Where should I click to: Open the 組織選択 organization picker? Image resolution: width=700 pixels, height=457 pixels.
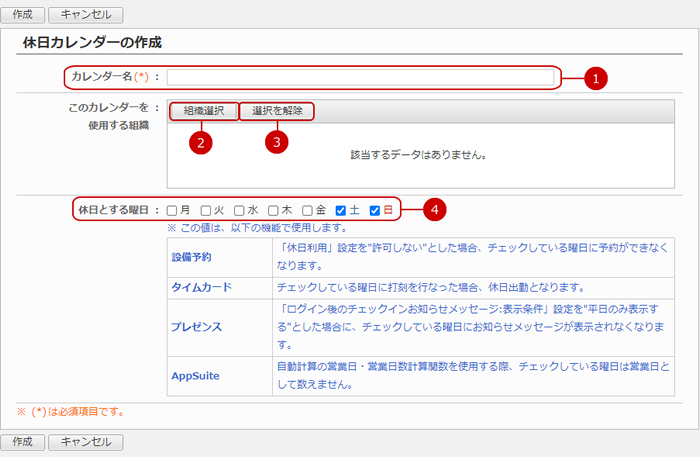pos(204,111)
